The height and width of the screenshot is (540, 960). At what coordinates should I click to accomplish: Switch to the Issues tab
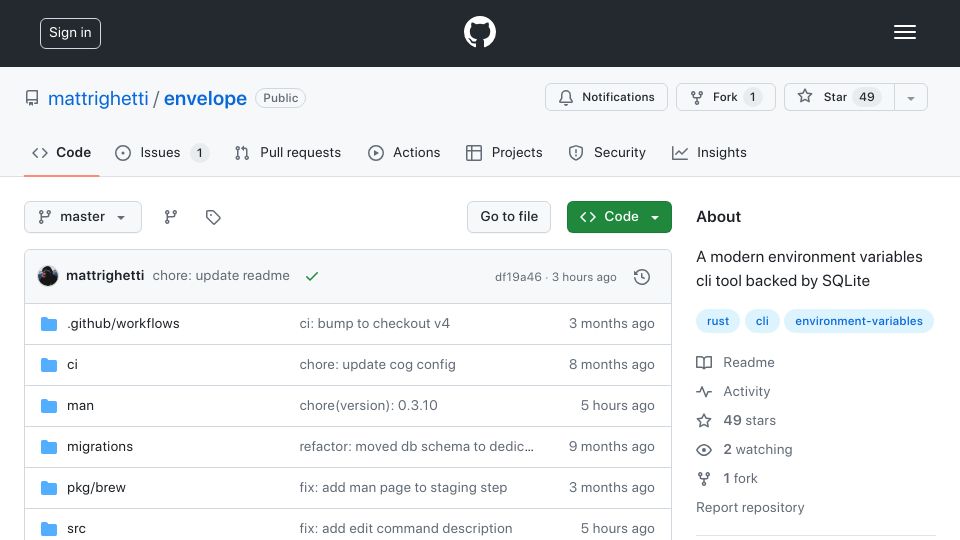click(162, 152)
